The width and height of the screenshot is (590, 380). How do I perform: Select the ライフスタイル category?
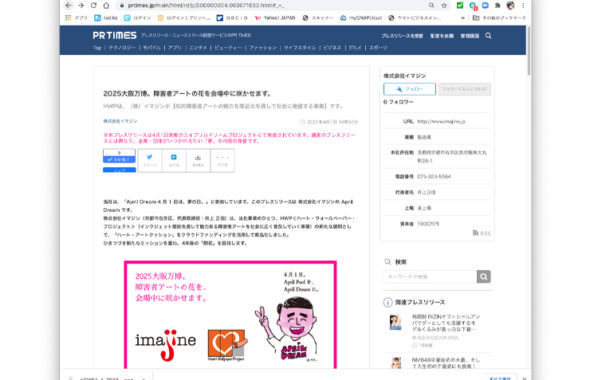tap(300, 48)
